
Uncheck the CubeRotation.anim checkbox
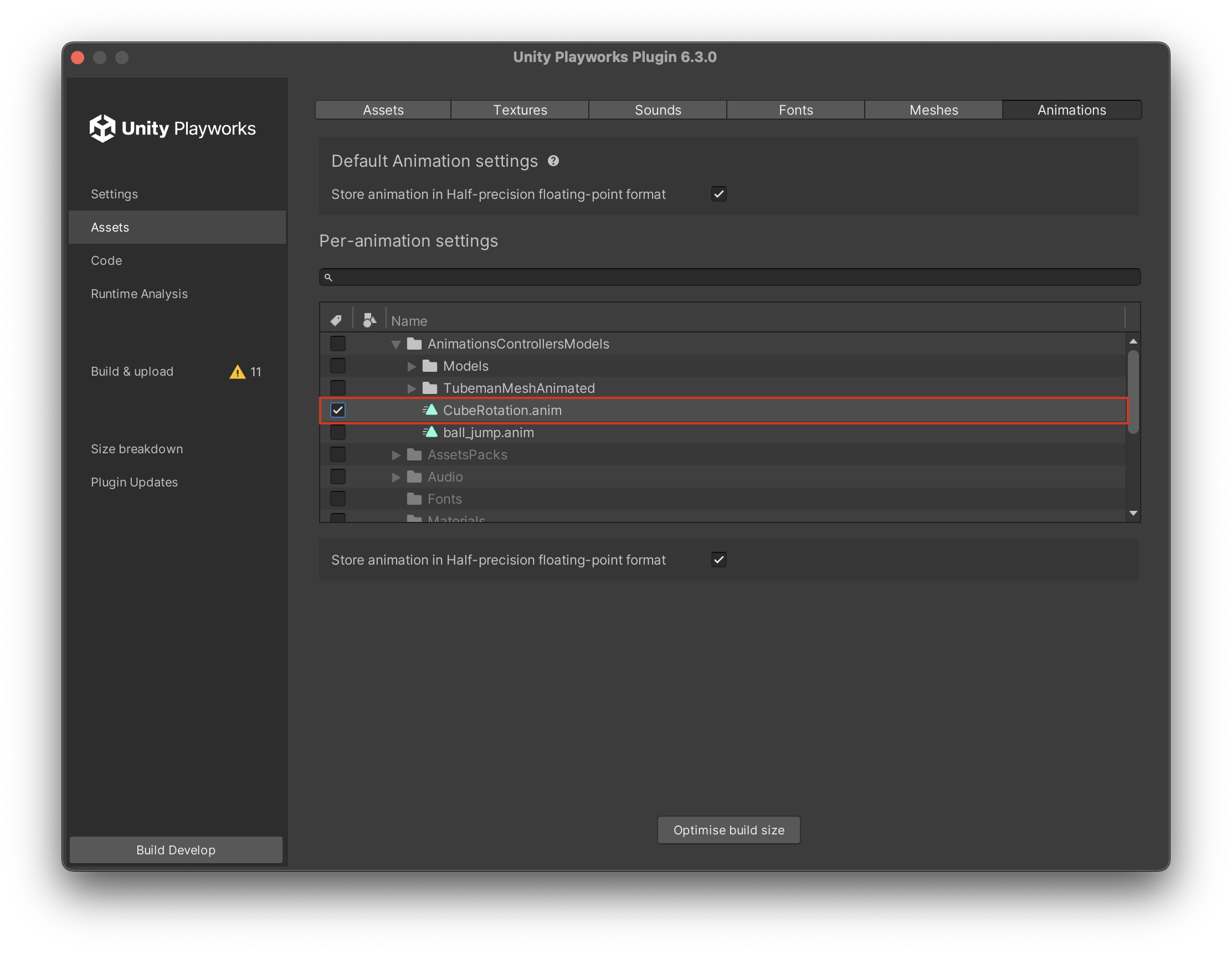tap(338, 410)
